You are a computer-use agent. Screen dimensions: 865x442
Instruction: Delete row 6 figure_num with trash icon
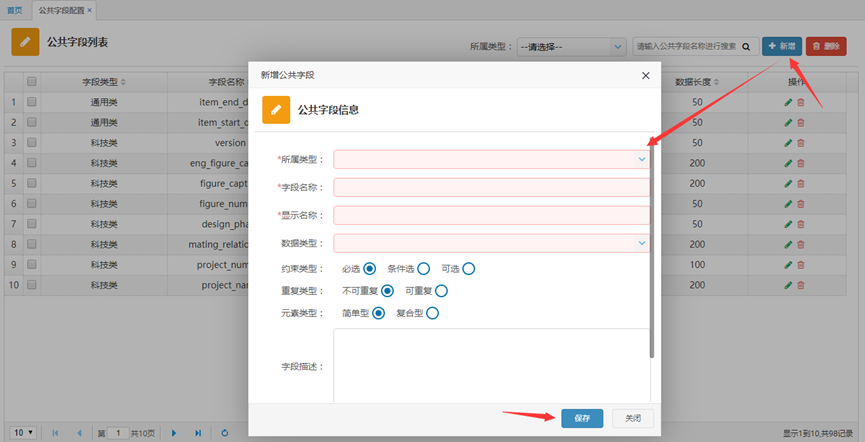[801, 204]
